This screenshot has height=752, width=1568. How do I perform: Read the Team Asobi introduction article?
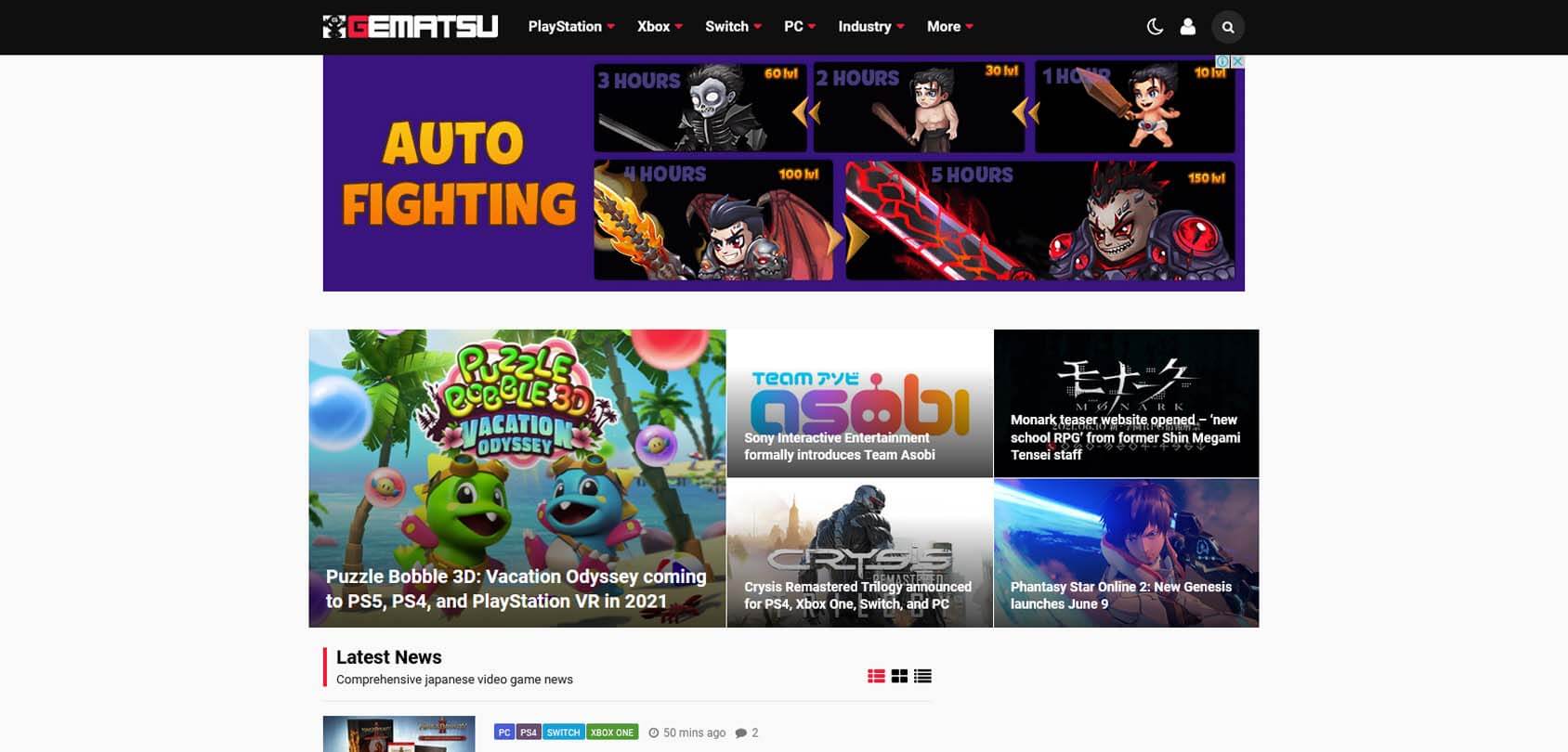[859, 404]
